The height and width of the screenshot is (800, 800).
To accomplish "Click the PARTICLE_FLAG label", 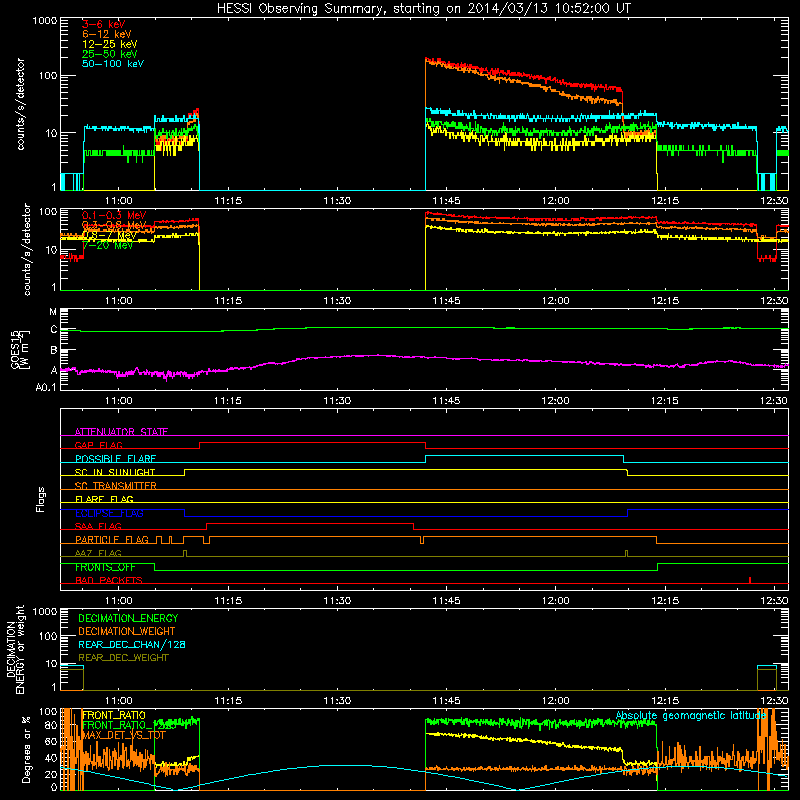I will coord(112,539).
